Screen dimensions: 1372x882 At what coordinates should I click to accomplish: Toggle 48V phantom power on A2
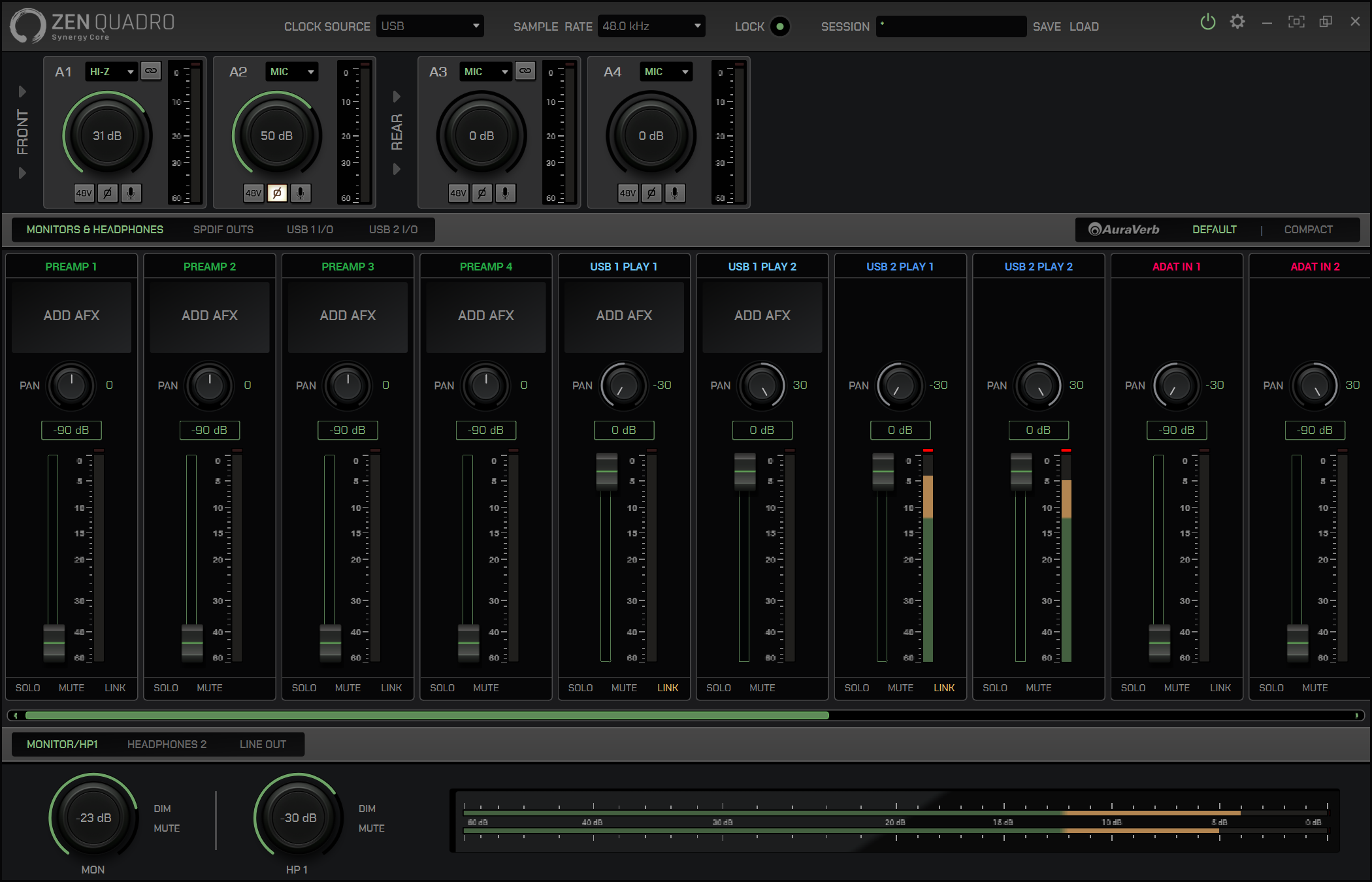(253, 193)
